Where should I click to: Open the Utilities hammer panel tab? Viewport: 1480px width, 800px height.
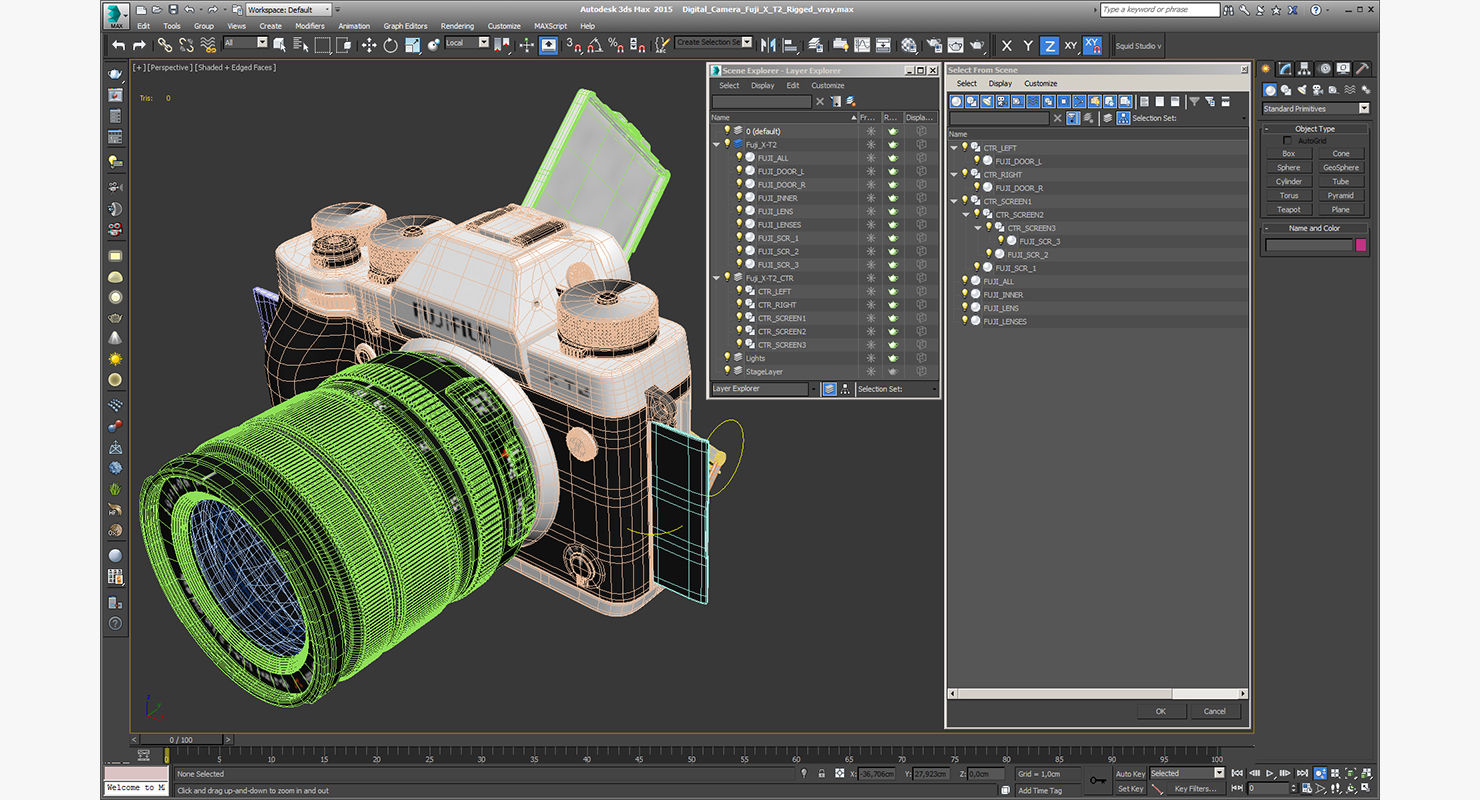pos(1361,68)
